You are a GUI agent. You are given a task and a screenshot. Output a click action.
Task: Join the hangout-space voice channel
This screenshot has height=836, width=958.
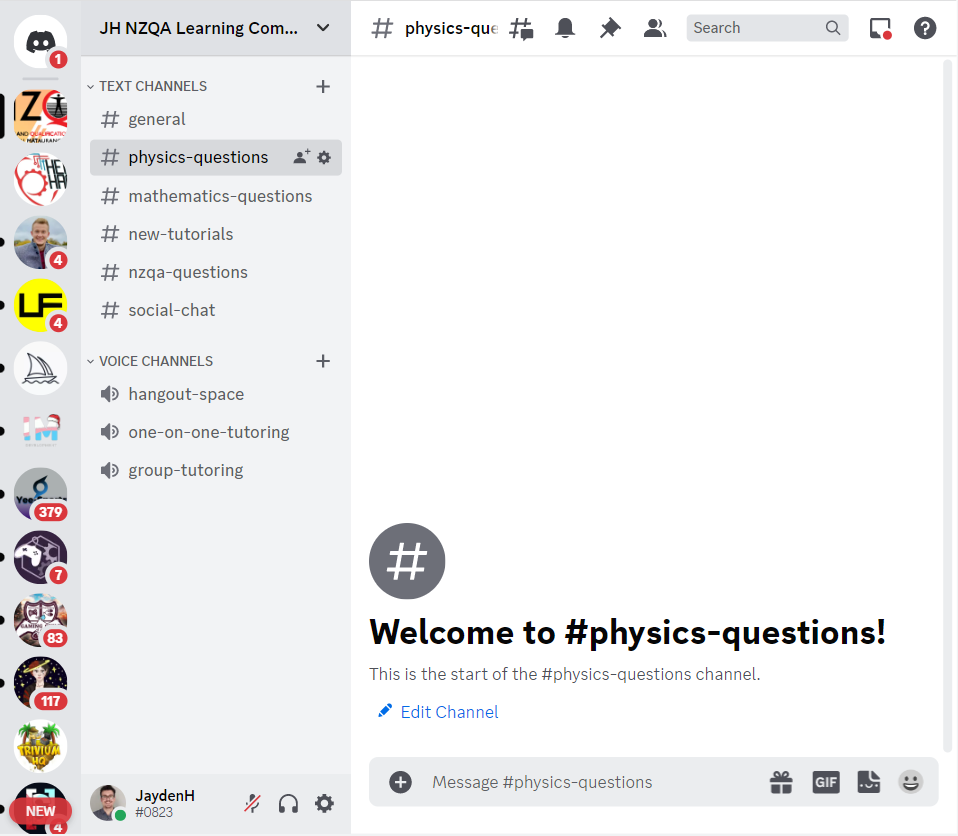click(x=216, y=394)
